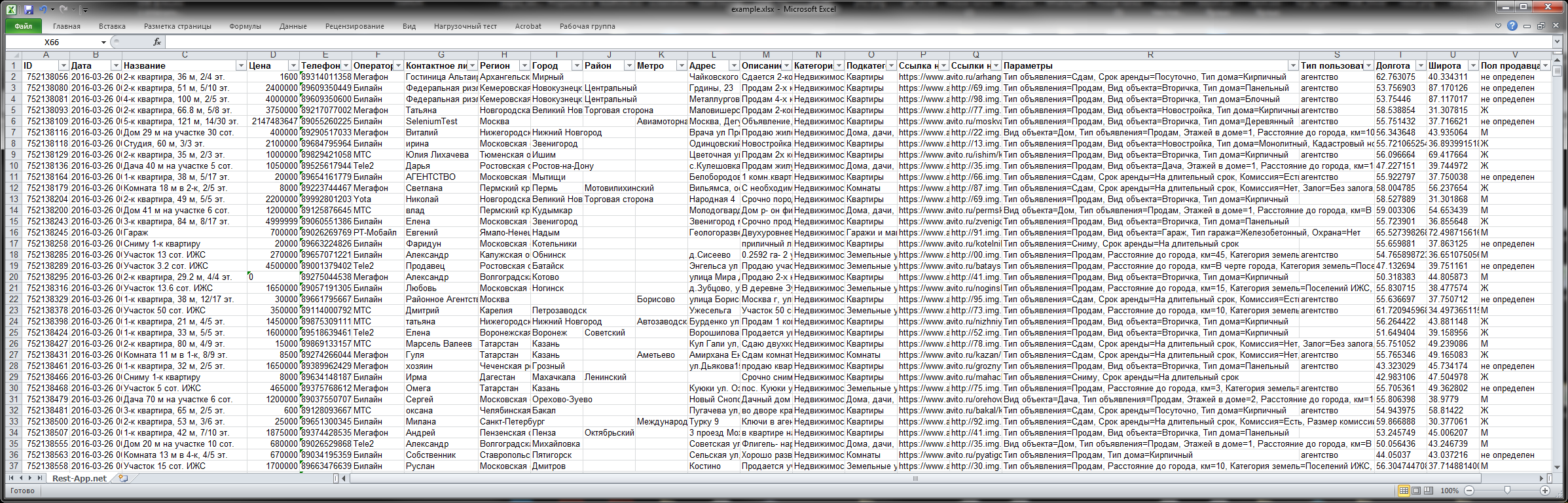Click into the formula bar input

[858, 42]
